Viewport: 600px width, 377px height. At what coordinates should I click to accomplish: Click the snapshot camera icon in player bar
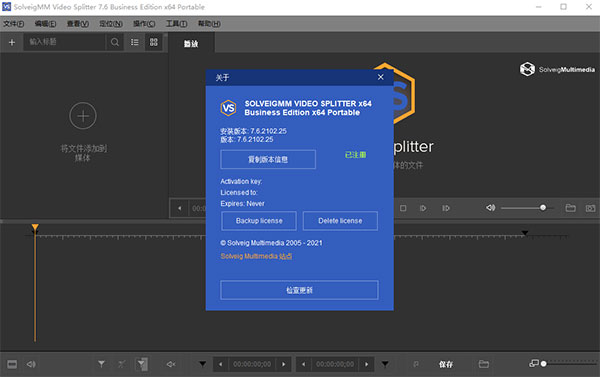pos(590,208)
